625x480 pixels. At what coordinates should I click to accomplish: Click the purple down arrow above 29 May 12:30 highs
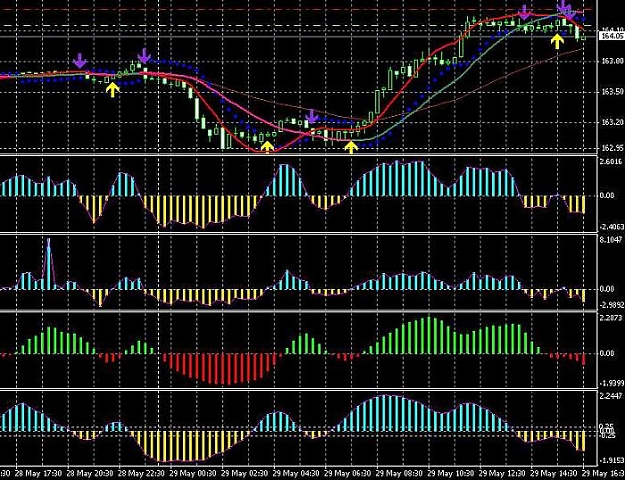[525, 12]
